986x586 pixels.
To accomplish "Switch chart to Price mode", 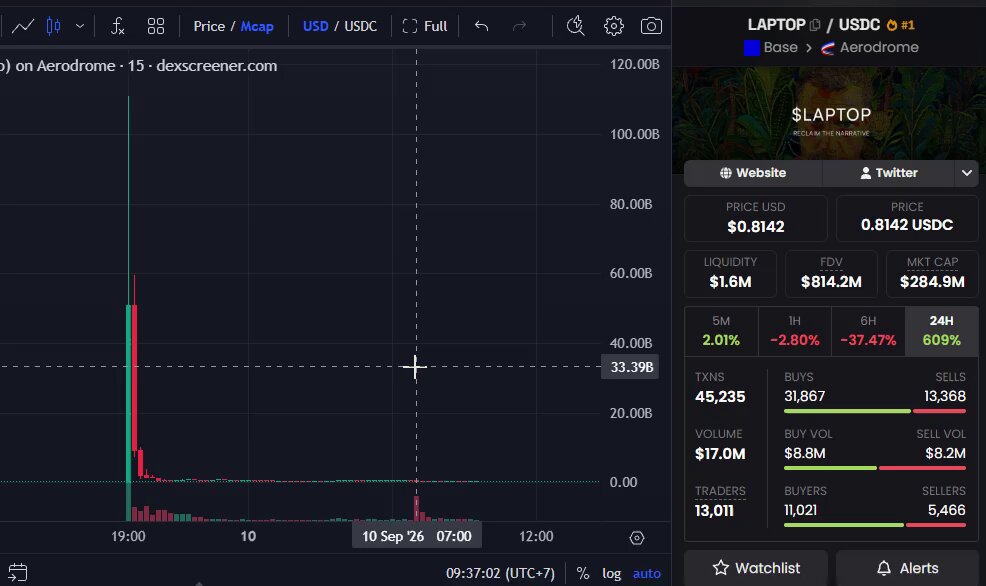I will (x=209, y=26).
